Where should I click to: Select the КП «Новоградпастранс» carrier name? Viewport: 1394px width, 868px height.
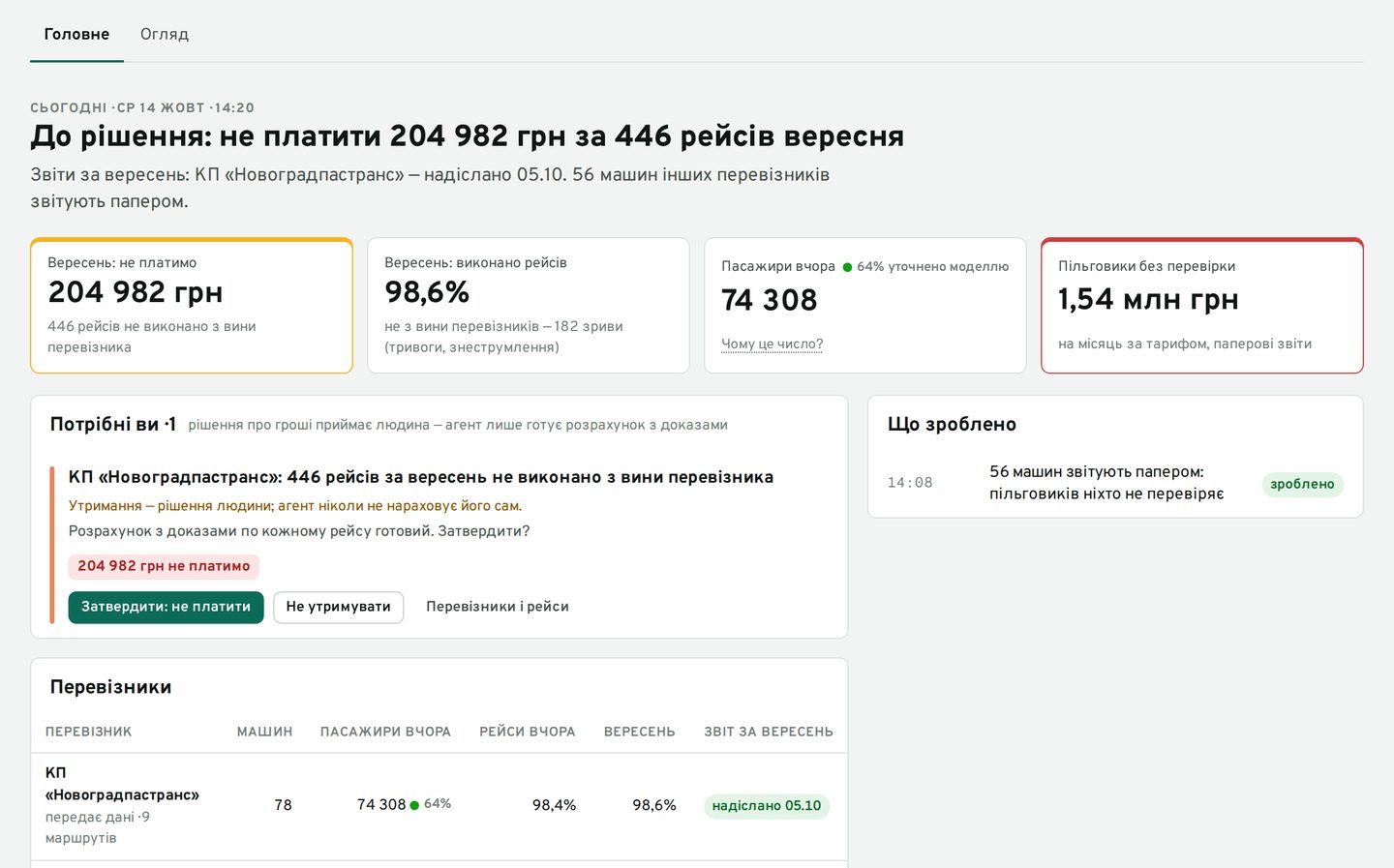(122, 784)
